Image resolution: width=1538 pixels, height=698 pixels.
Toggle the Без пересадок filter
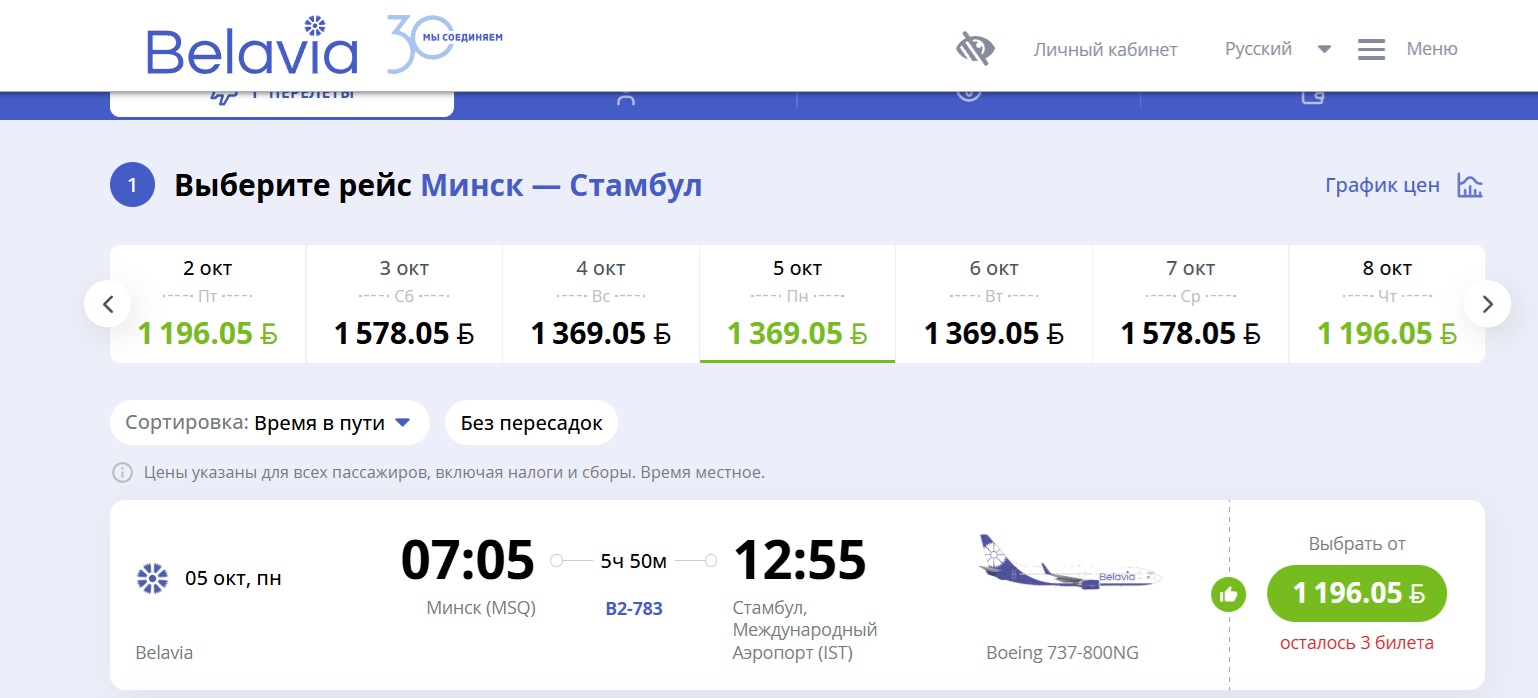tap(531, 423)
